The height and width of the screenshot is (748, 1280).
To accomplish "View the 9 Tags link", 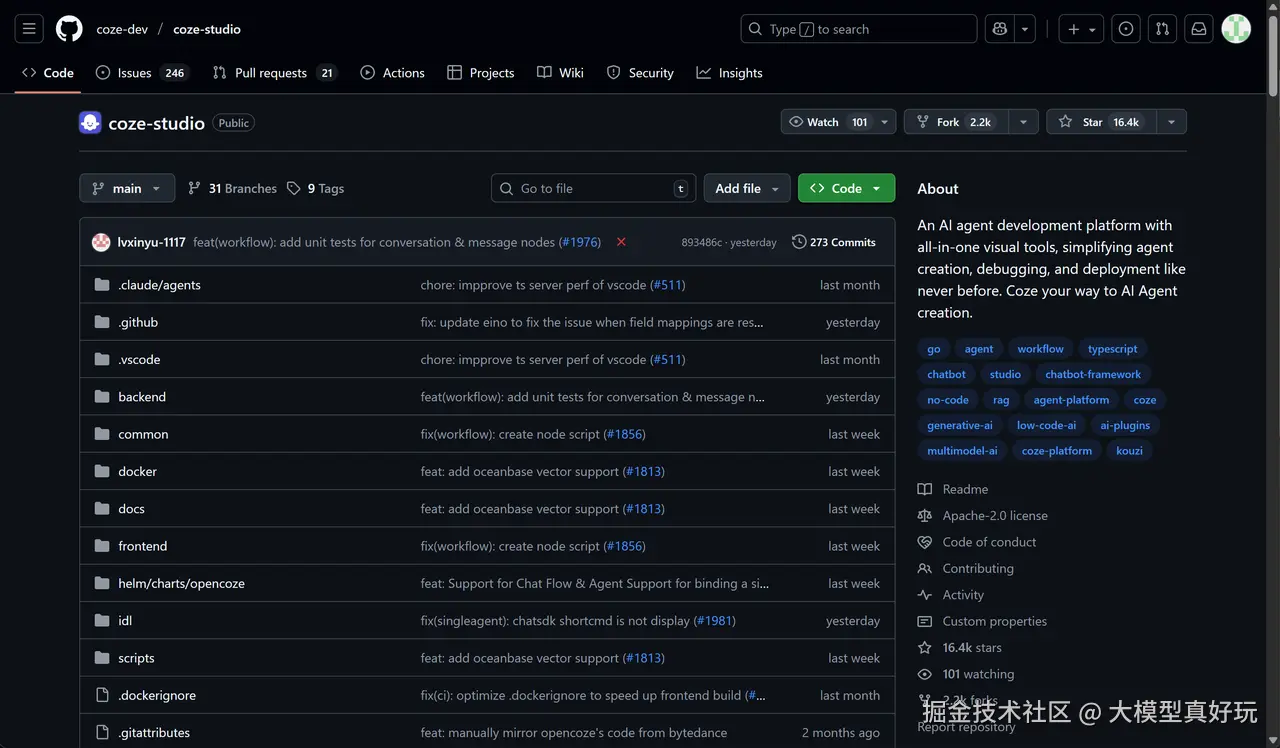I will point(315,188).
